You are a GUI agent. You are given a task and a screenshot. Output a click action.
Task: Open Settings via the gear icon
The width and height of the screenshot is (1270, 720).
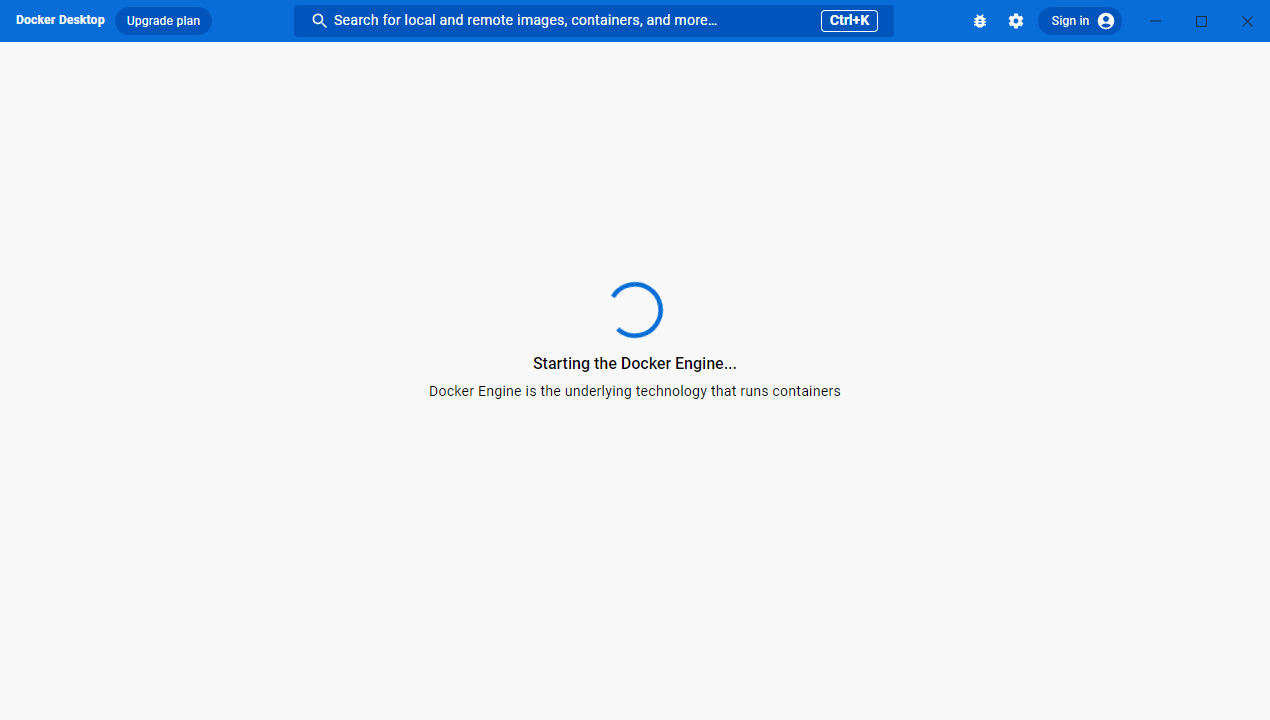(x=1016, y=21)
